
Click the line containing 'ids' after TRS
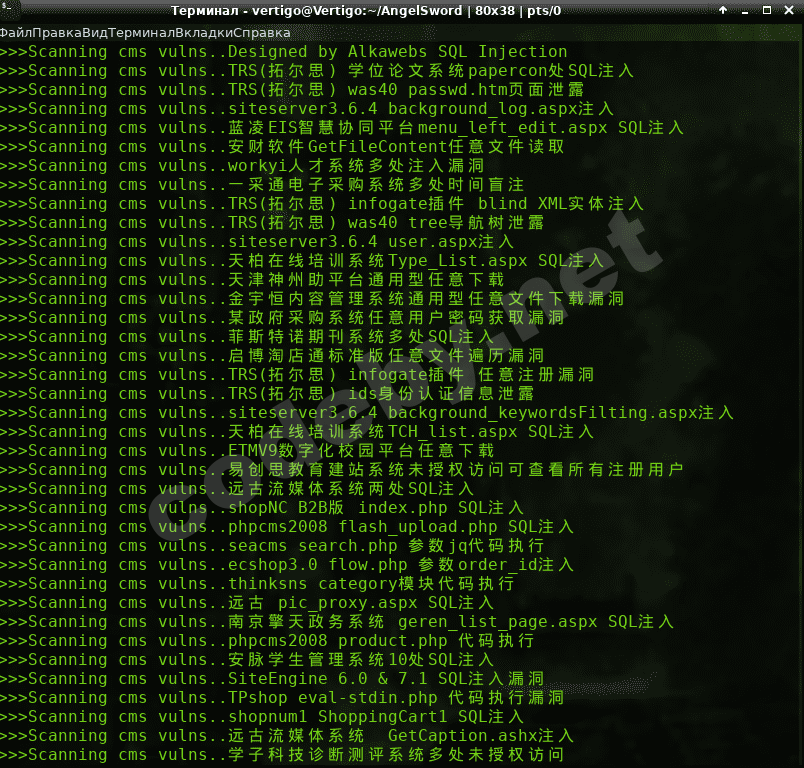(267, 394)
